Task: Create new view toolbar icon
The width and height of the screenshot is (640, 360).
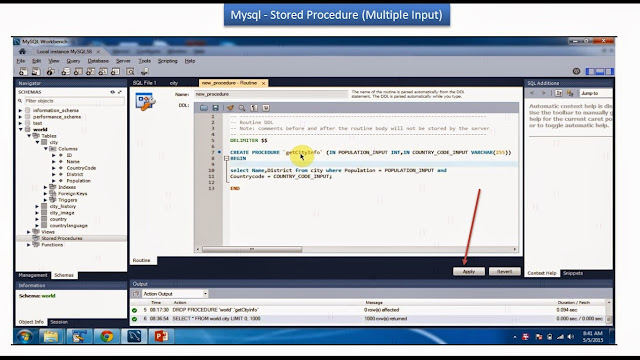Action: [91, 71]
